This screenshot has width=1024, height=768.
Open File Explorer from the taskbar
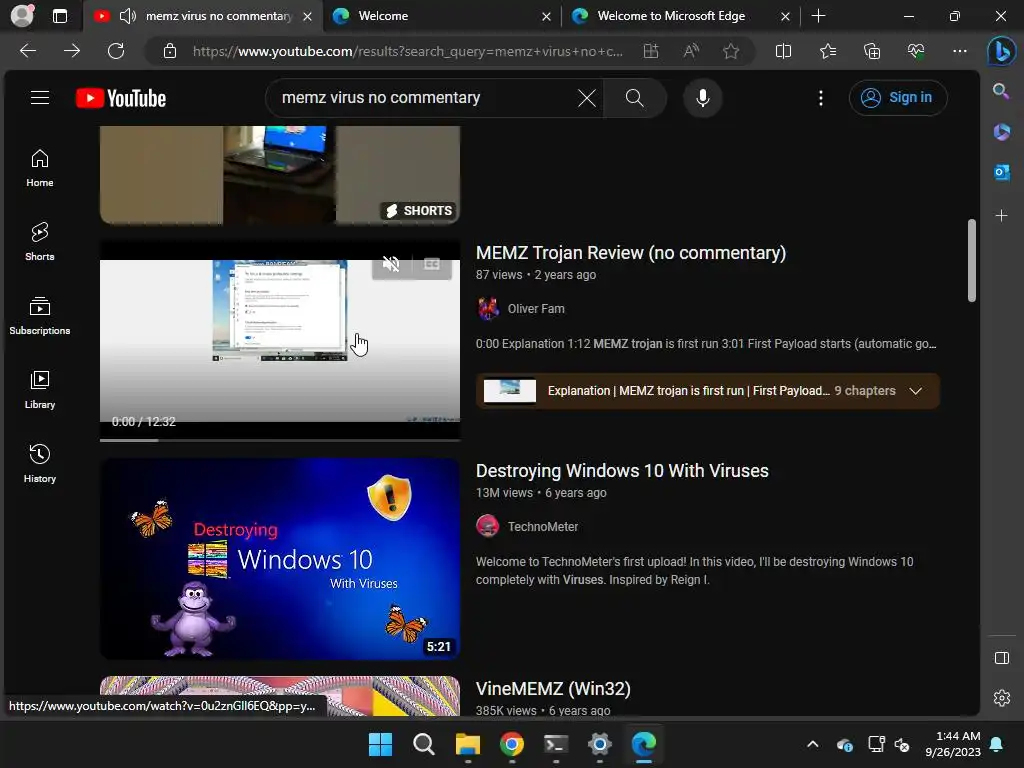pos(468,744)
